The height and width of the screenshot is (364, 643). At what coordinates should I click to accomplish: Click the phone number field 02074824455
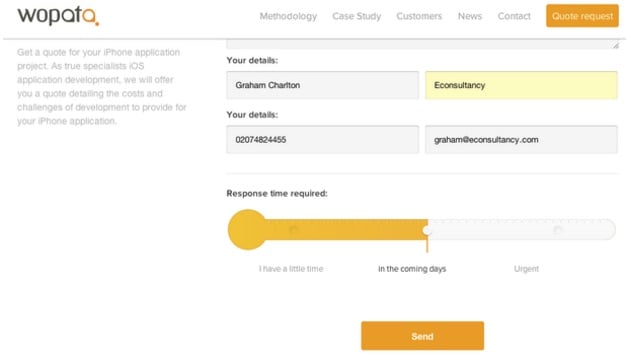322,139
